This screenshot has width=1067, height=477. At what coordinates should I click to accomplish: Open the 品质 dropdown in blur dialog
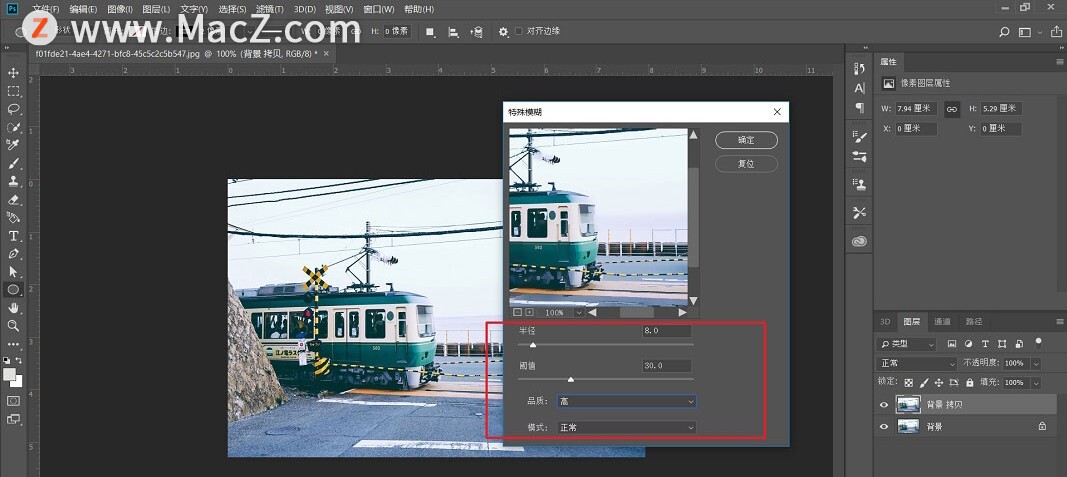pos(626,401)
